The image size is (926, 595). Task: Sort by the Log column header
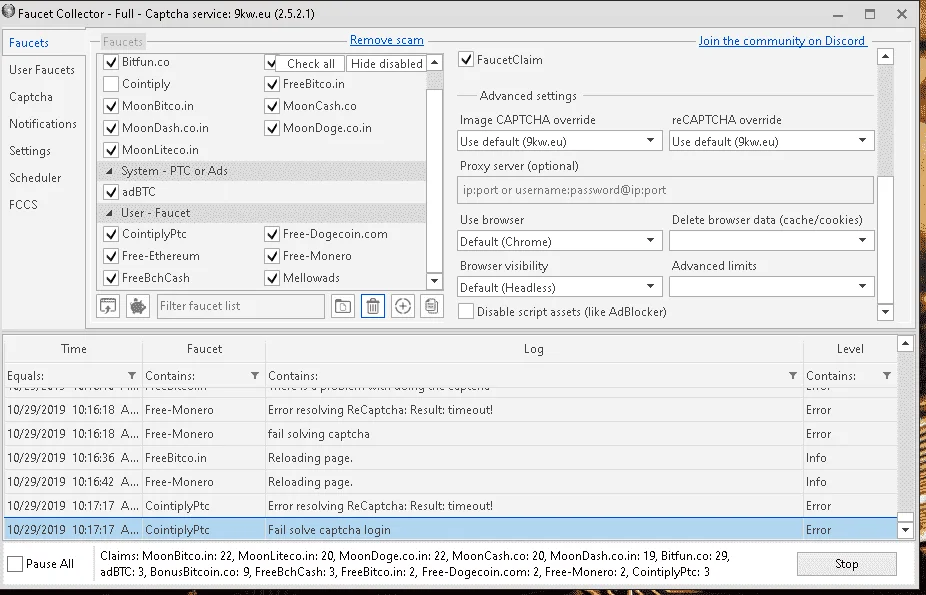click(534, 349)
